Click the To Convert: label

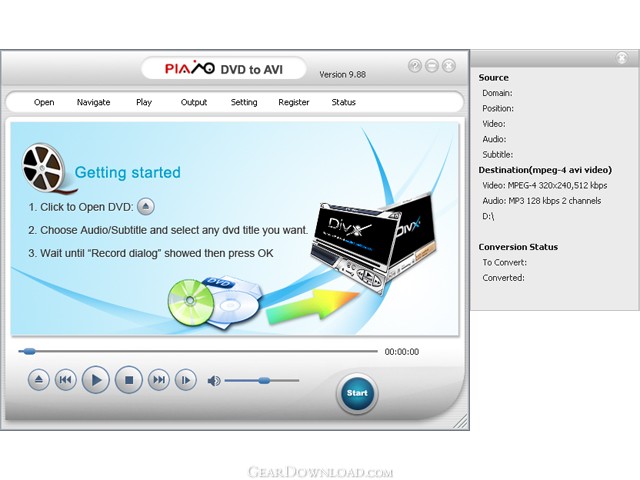[504, 262]
